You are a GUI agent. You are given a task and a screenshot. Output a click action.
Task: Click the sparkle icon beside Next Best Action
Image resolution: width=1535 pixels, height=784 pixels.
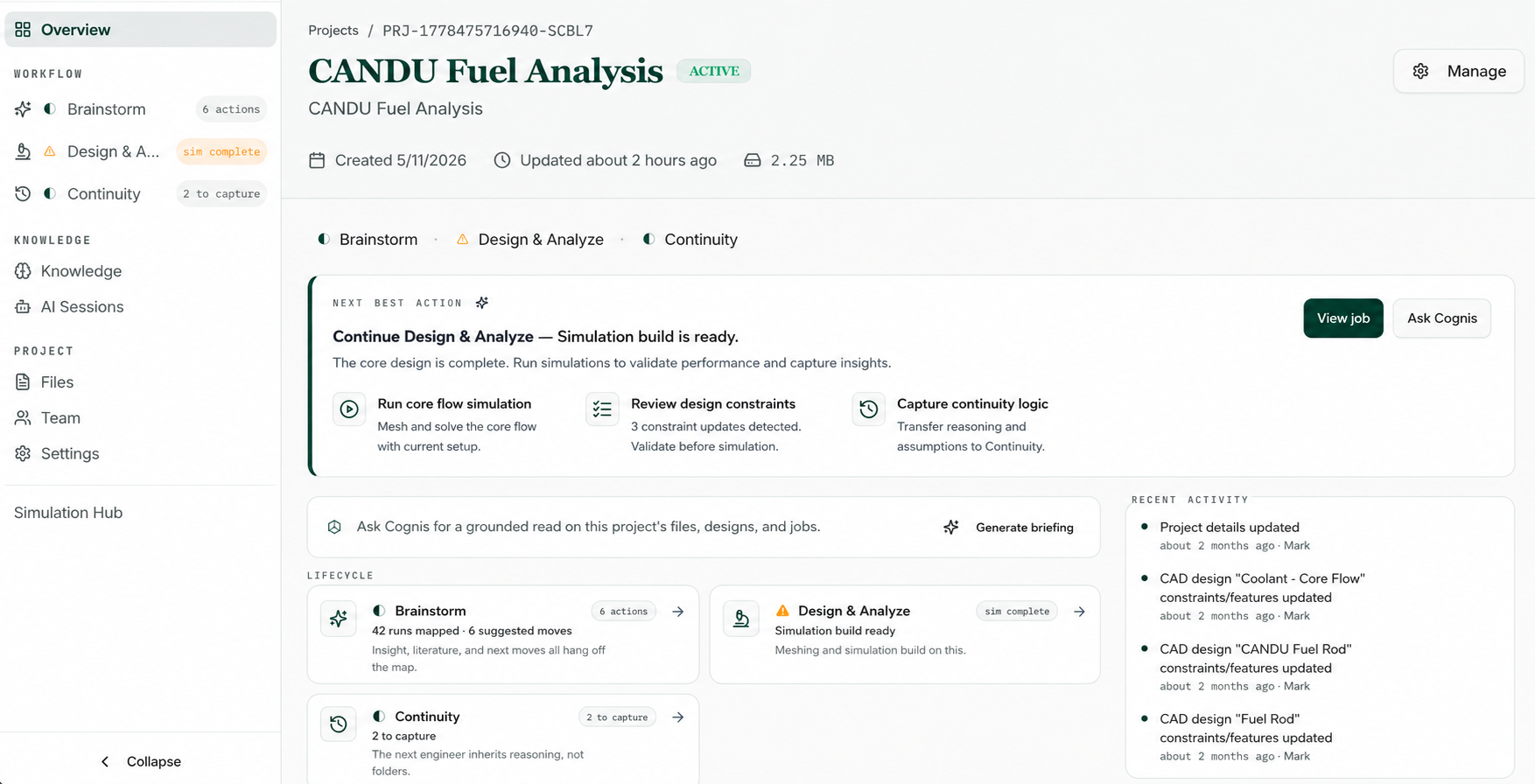[x=482, y=303]
